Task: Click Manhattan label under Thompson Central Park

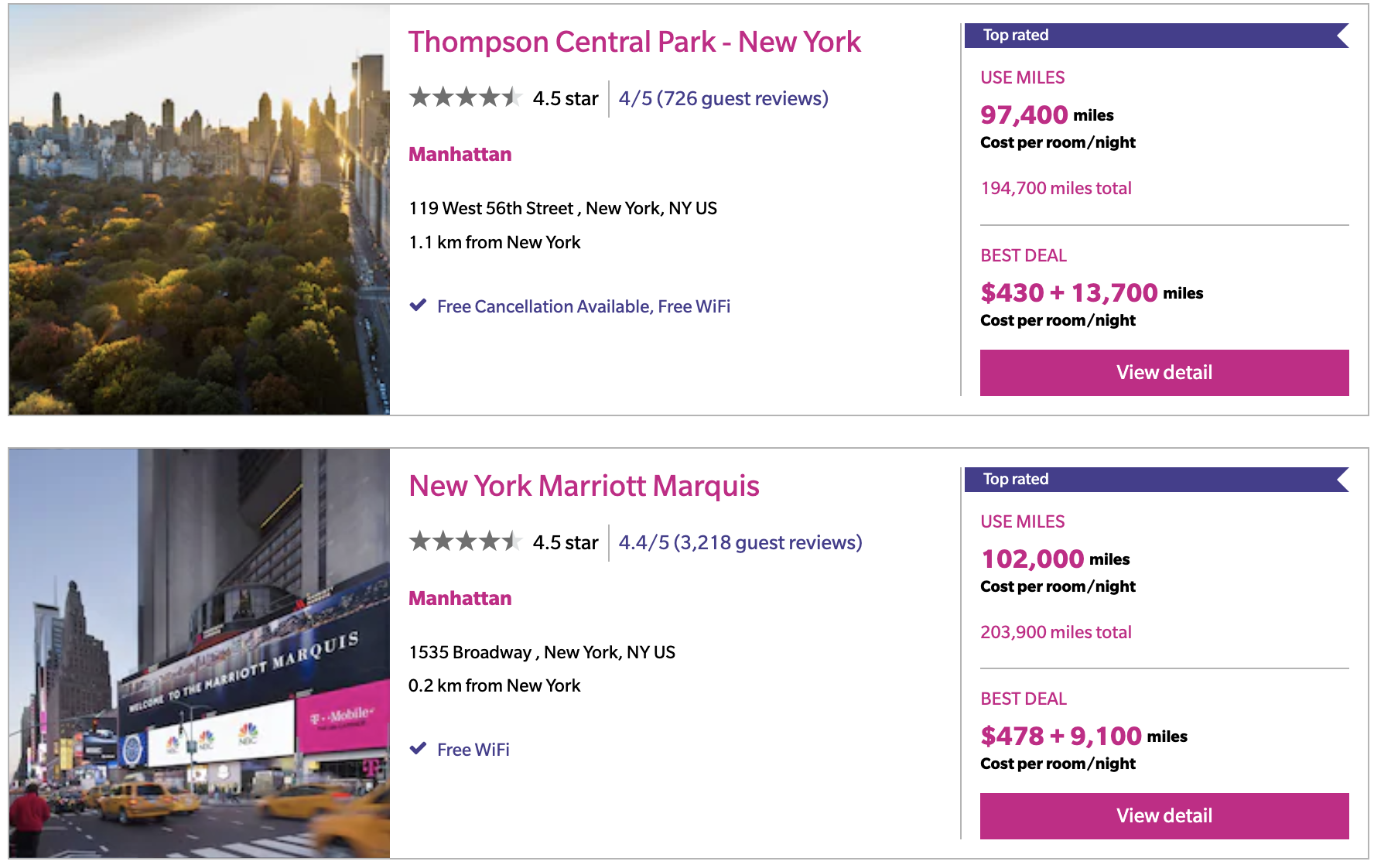Action: (x=460, y=154)
